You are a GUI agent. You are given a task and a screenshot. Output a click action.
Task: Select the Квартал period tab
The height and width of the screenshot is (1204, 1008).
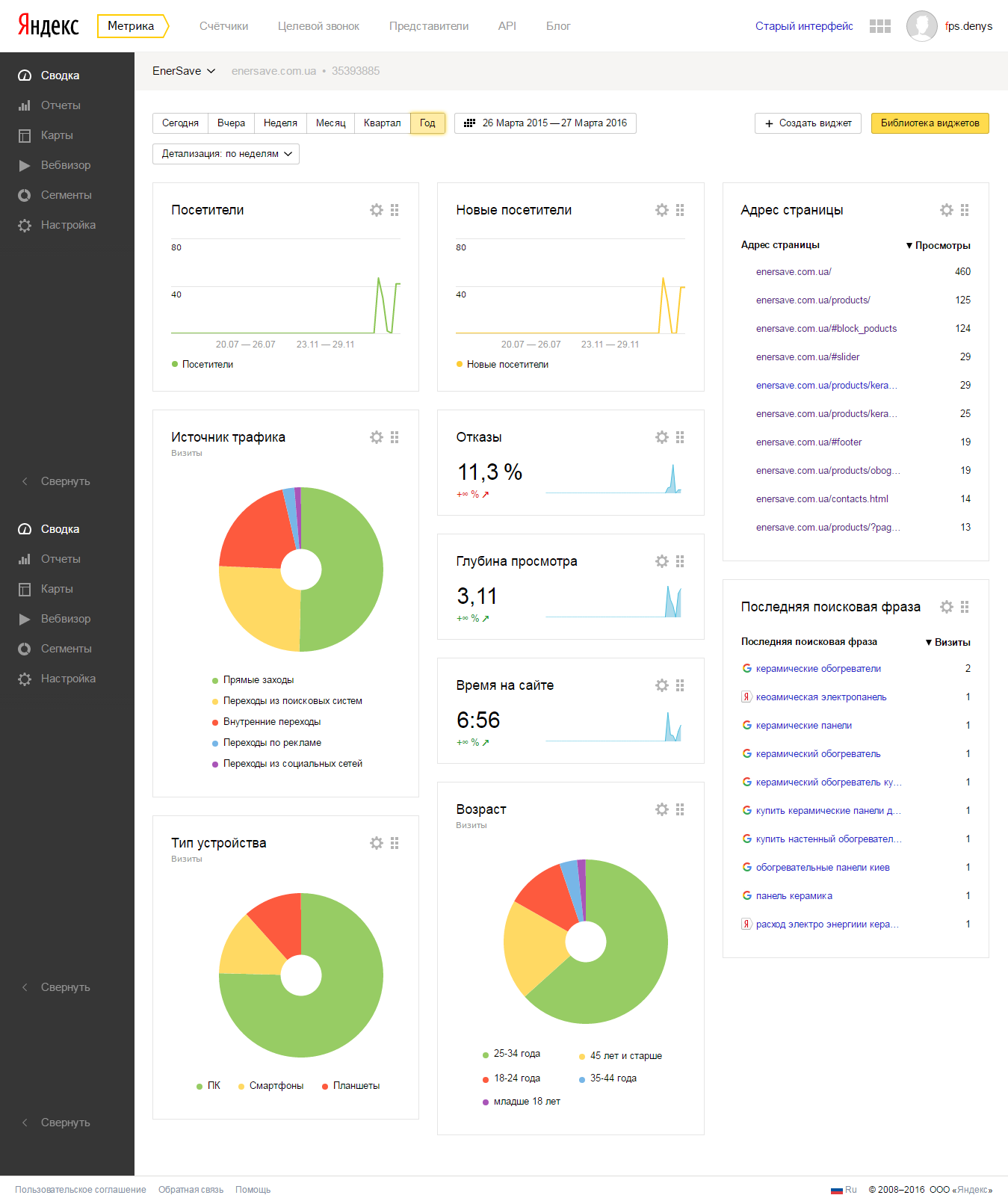[382, 123]
